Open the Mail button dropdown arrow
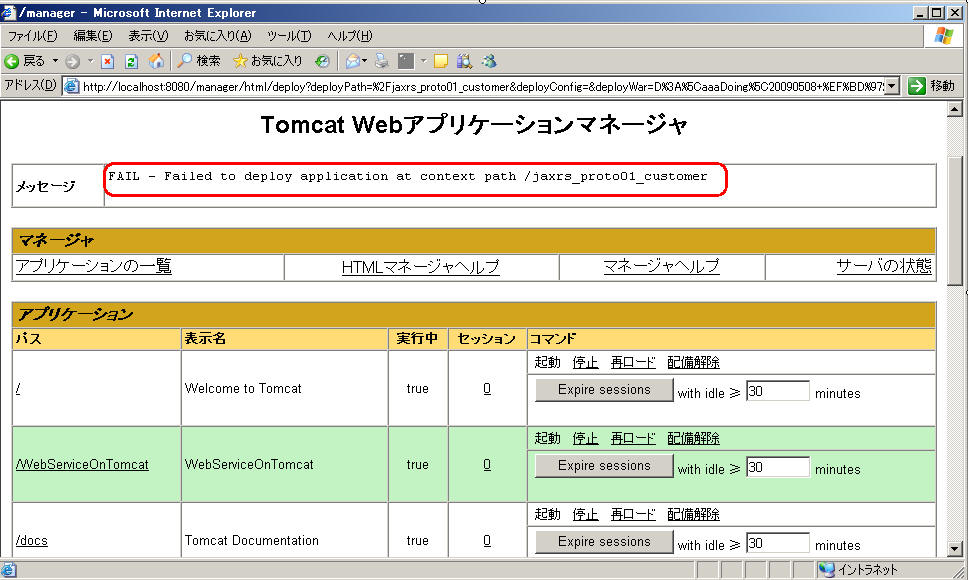The height and width of the screenshot is (580, 968). (x=366, y=61)
